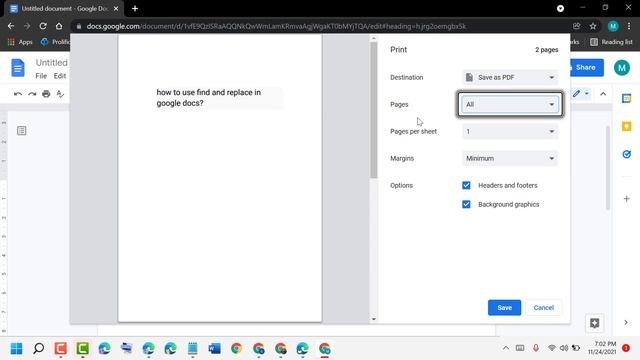Bookmark this page with the star
Image resolution: width=640 pixels, height=360 pixels.
point(593,26)
